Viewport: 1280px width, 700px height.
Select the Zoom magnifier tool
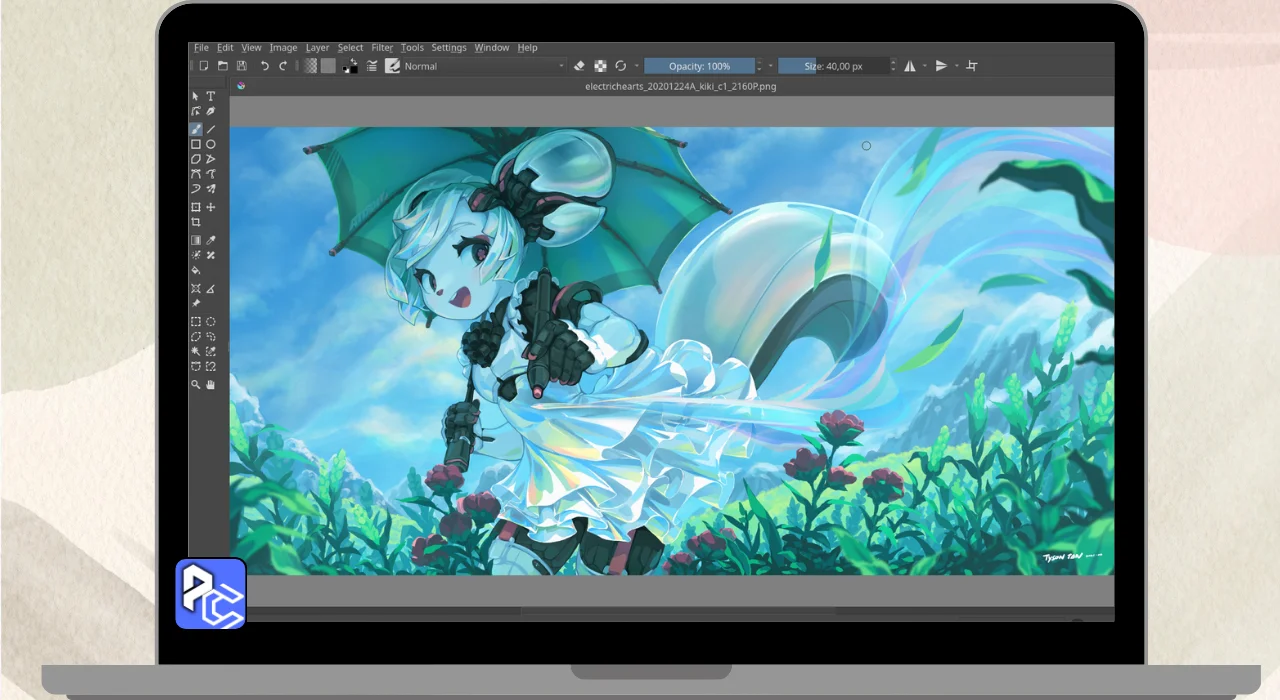[x=196, y=385]
